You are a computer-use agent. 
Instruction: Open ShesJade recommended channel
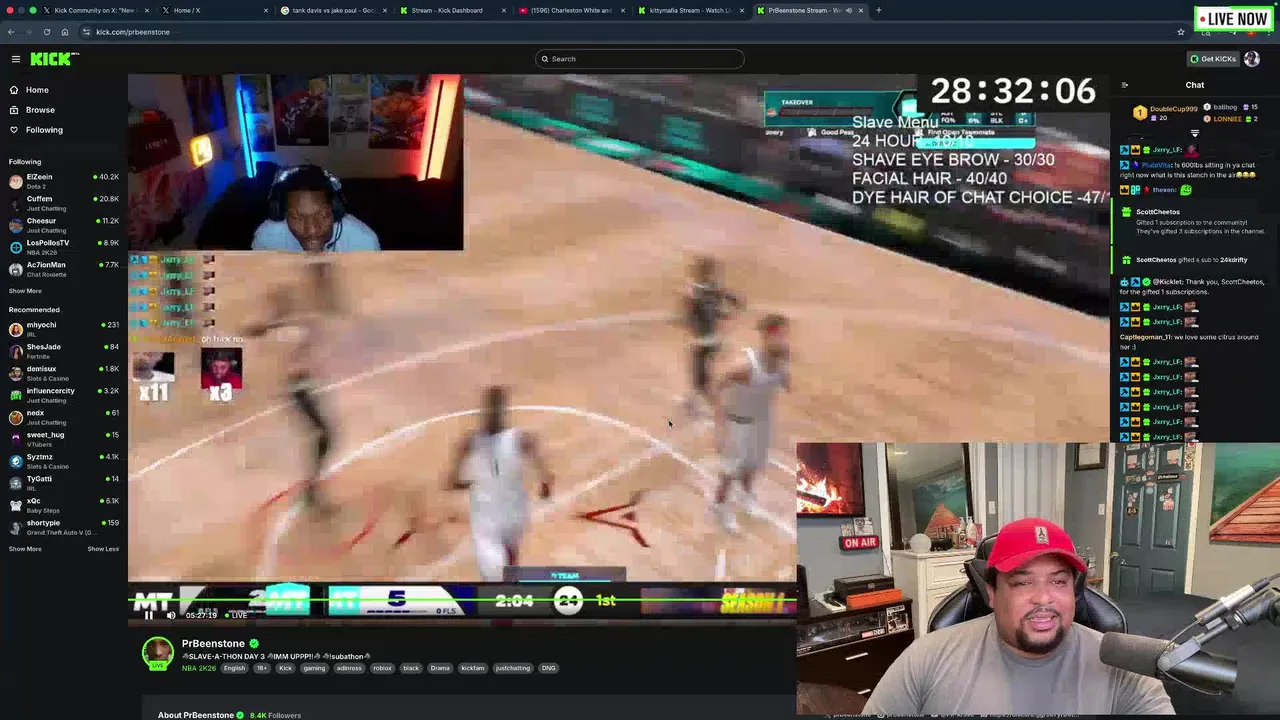point(64,351)
